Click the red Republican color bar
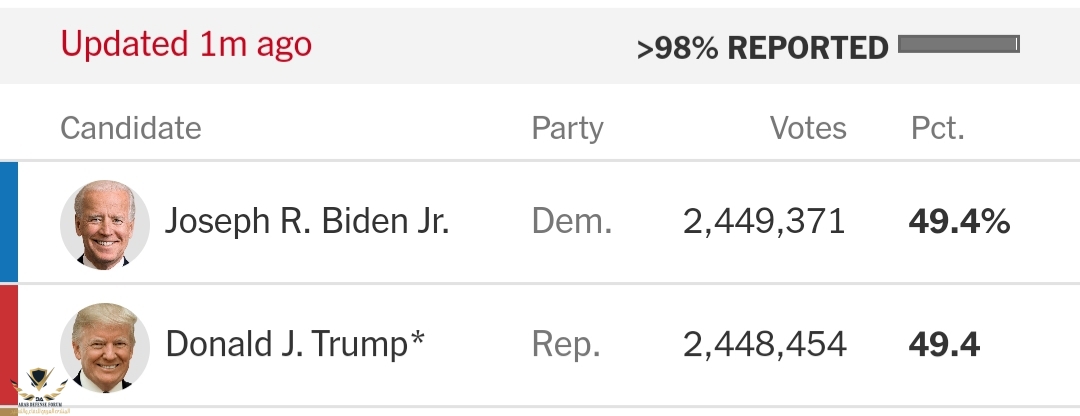This screenshot has height=416, width=1080. pos(9,345)
